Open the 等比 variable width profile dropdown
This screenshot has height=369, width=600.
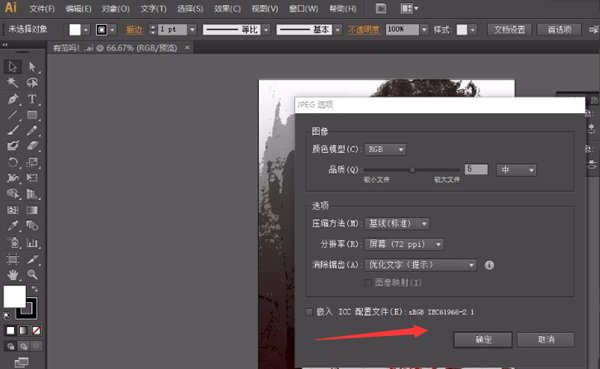coord(266,29)
